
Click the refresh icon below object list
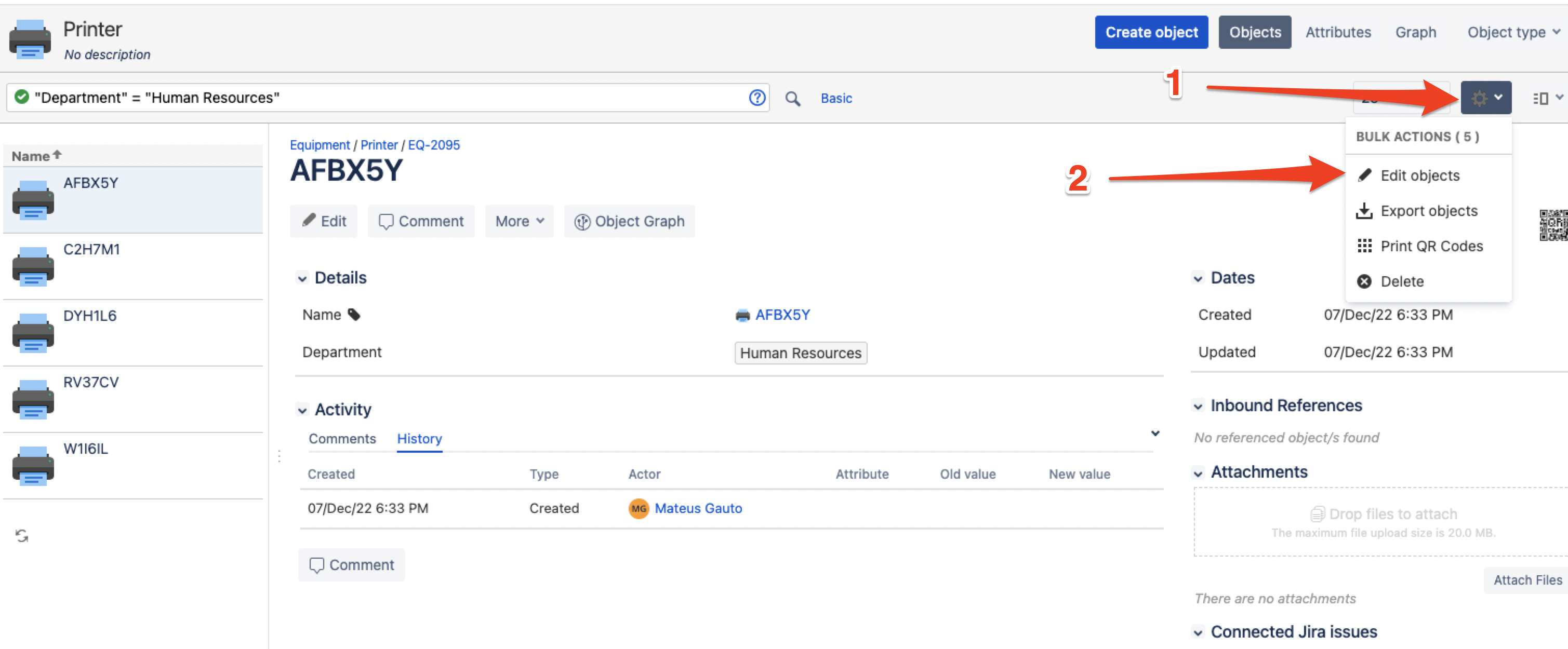(22, 535)
